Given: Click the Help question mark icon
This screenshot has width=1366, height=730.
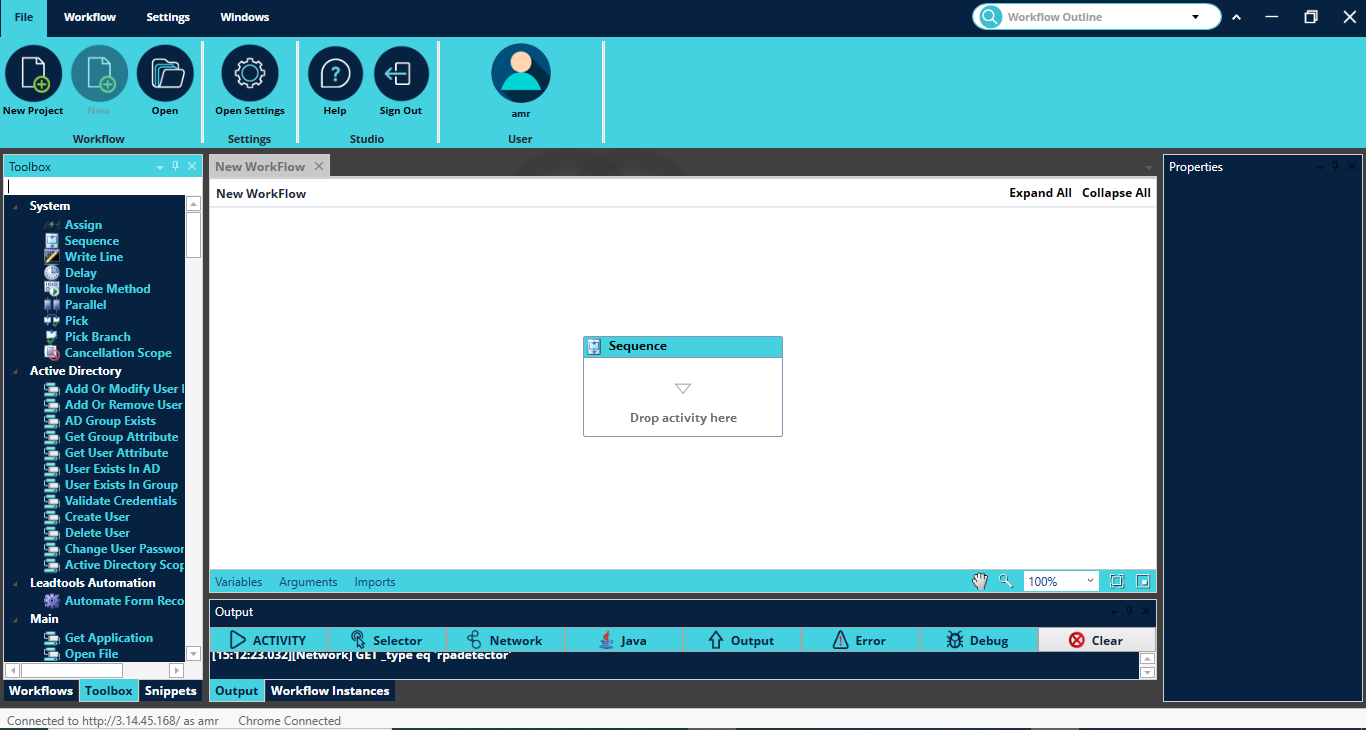Looking at the screenshot, I should click(335, 75).
